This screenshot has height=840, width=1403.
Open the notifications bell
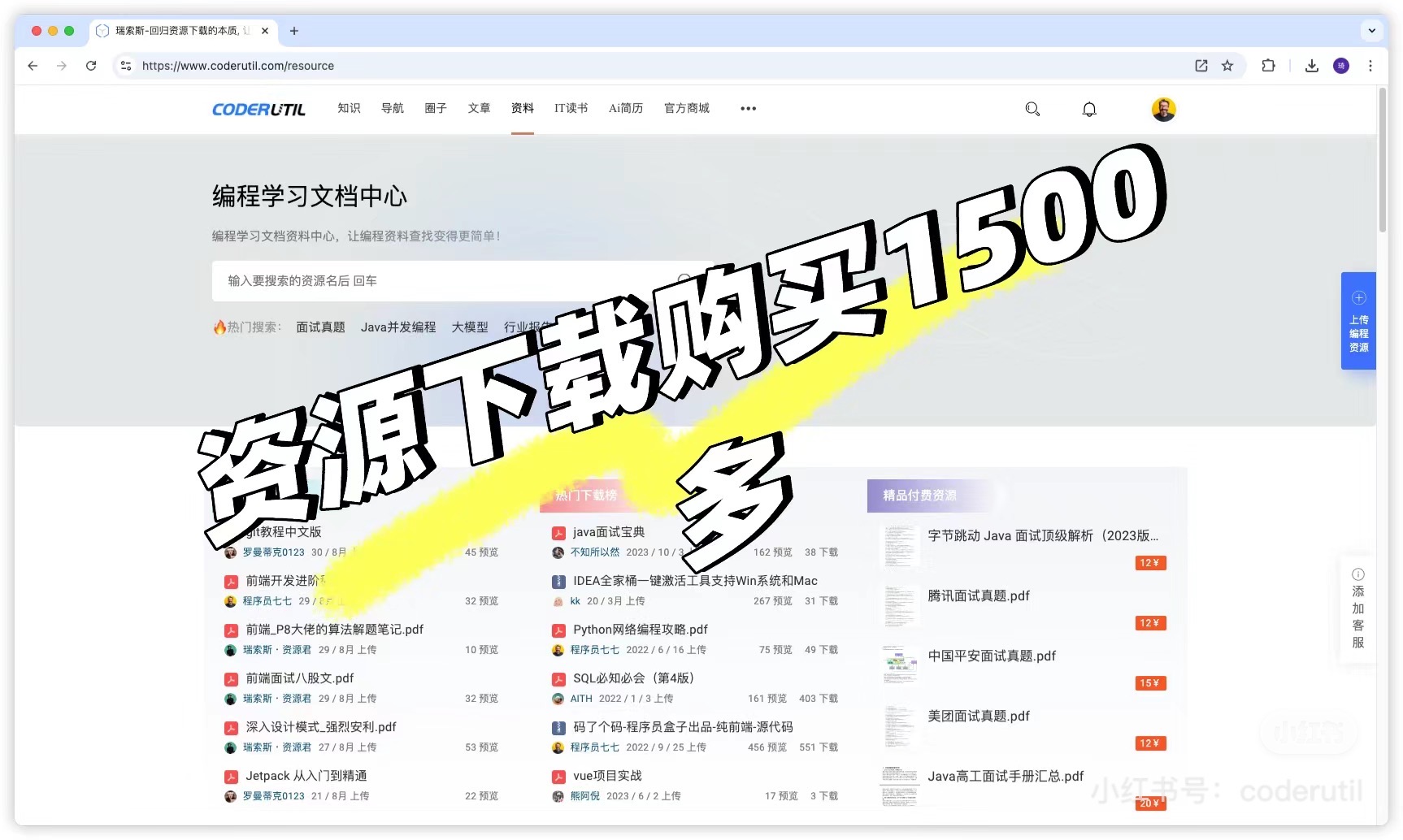pos(1089,109)
